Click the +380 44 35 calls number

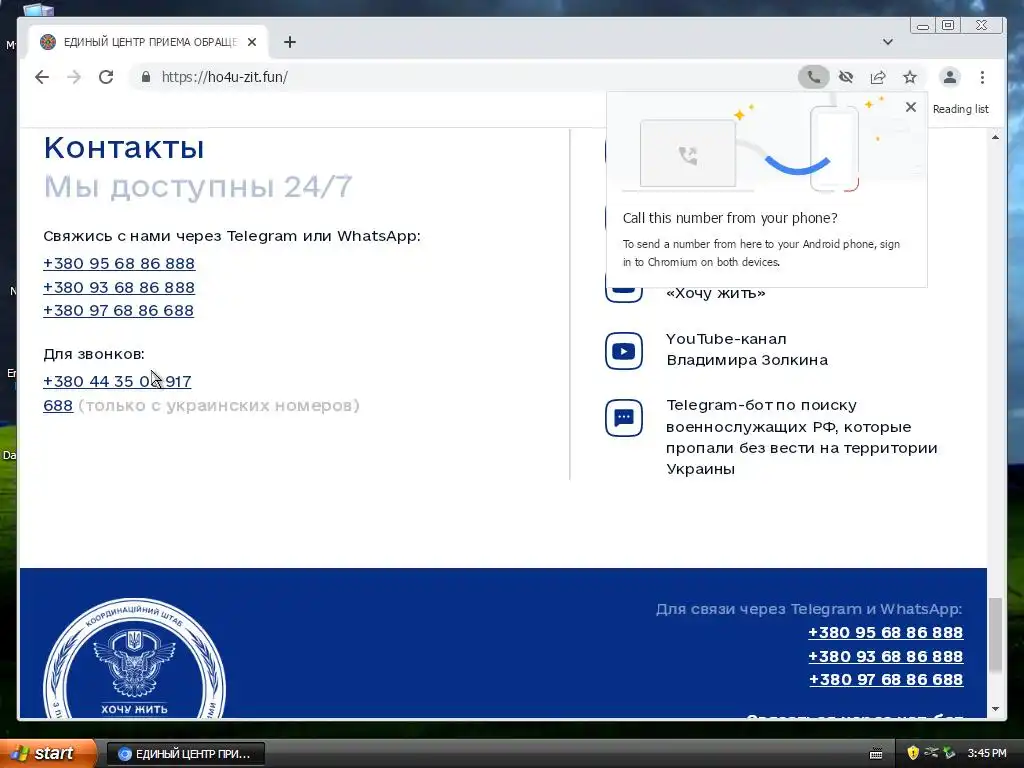coord(117,381)
